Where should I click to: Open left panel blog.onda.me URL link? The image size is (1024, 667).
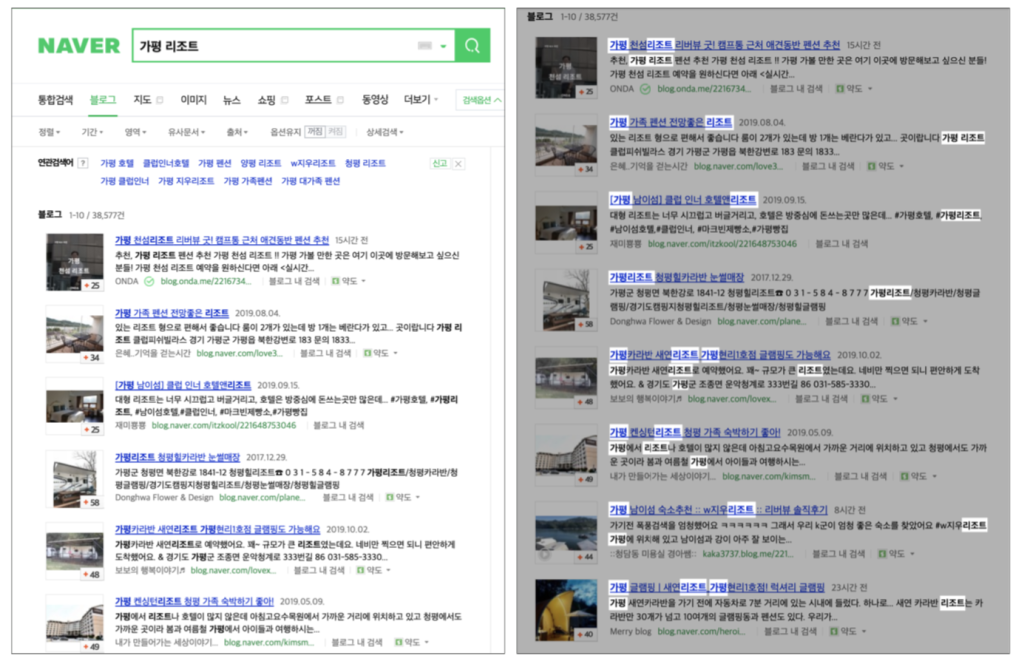pyautogui.click(x=206, y=281)
